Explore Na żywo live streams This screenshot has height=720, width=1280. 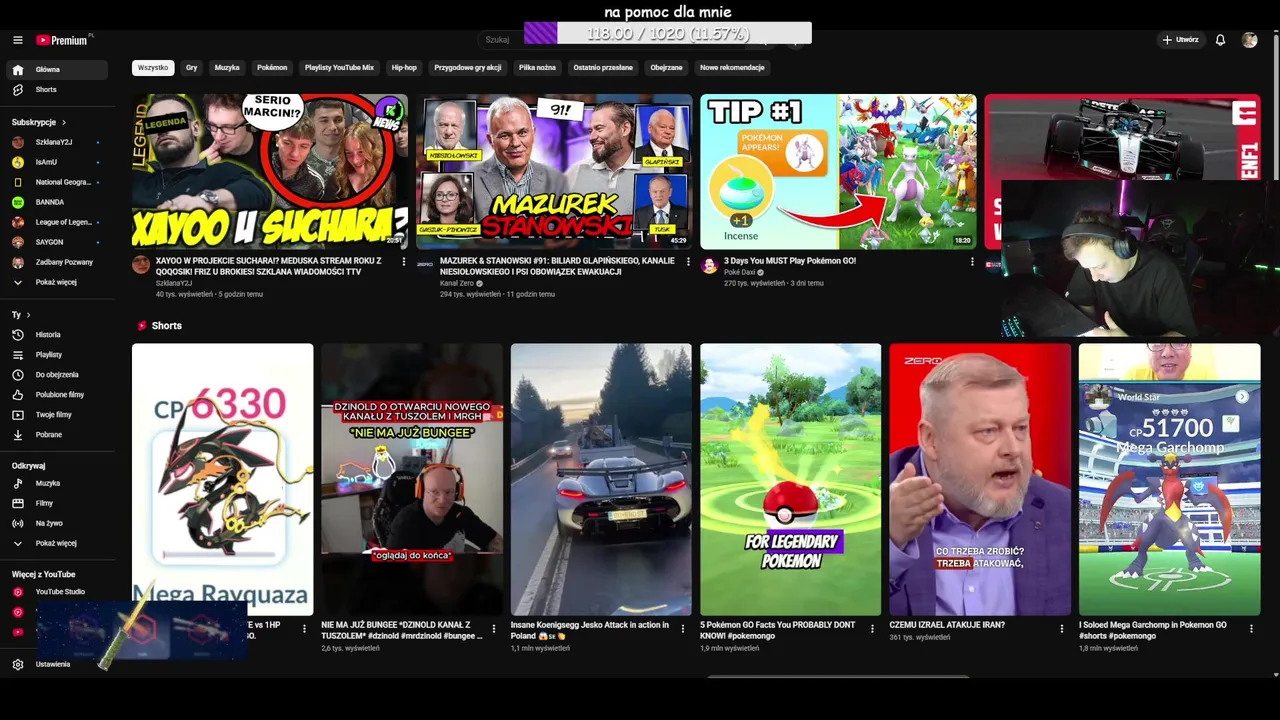coord(56,523)
